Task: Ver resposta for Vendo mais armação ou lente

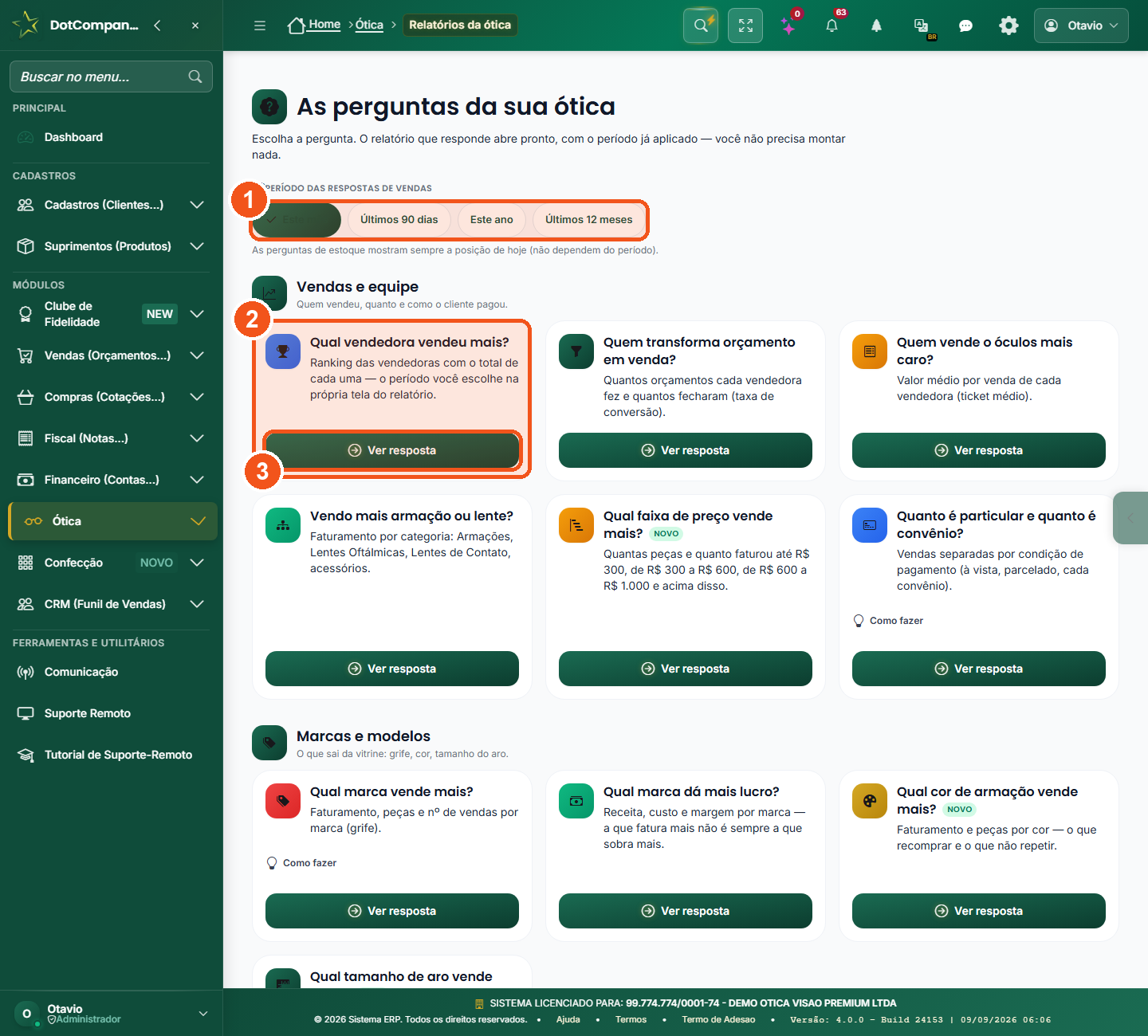Action: coord(392,669)
